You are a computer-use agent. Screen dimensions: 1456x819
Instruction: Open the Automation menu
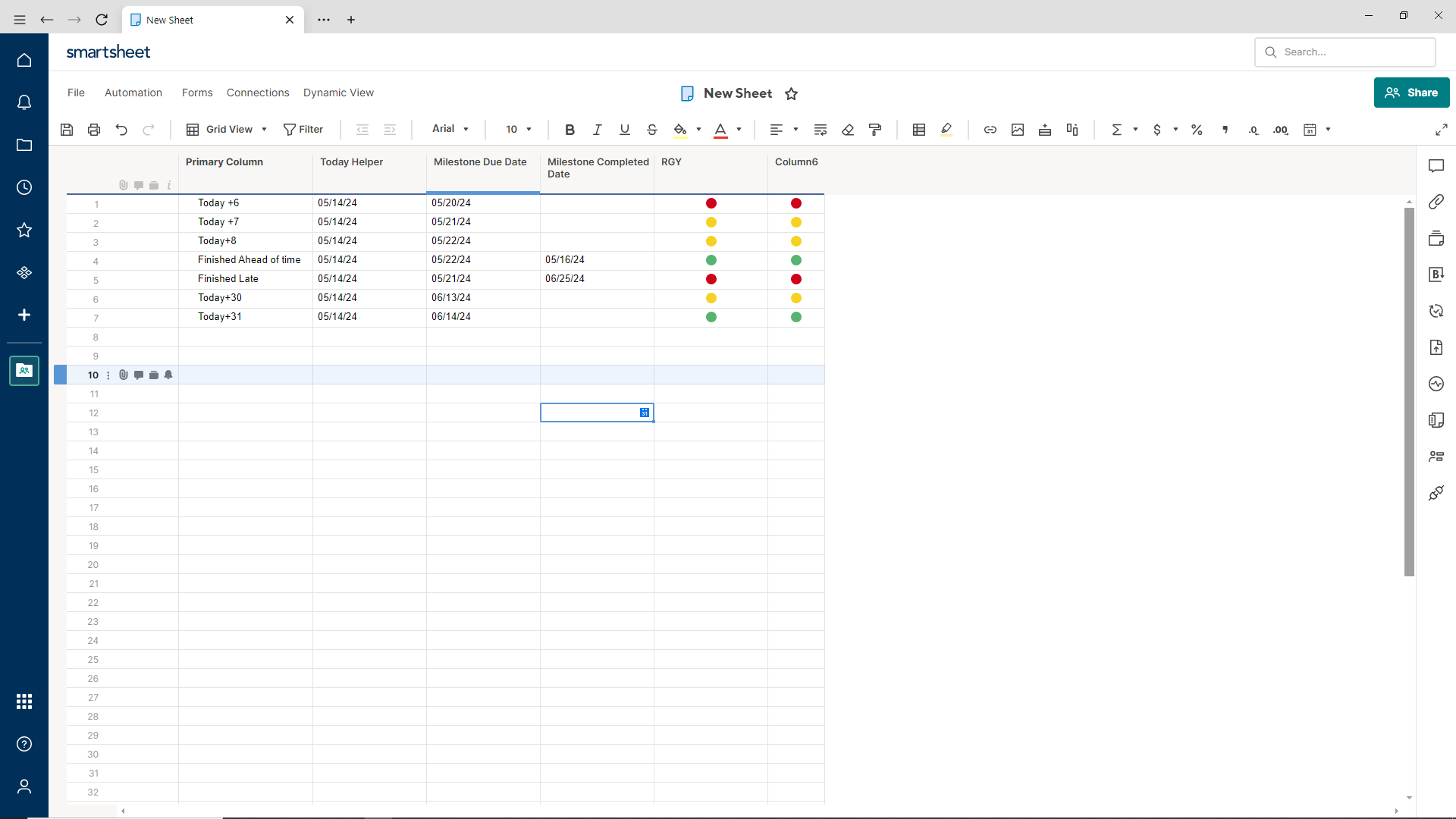(x=133, y=93)
